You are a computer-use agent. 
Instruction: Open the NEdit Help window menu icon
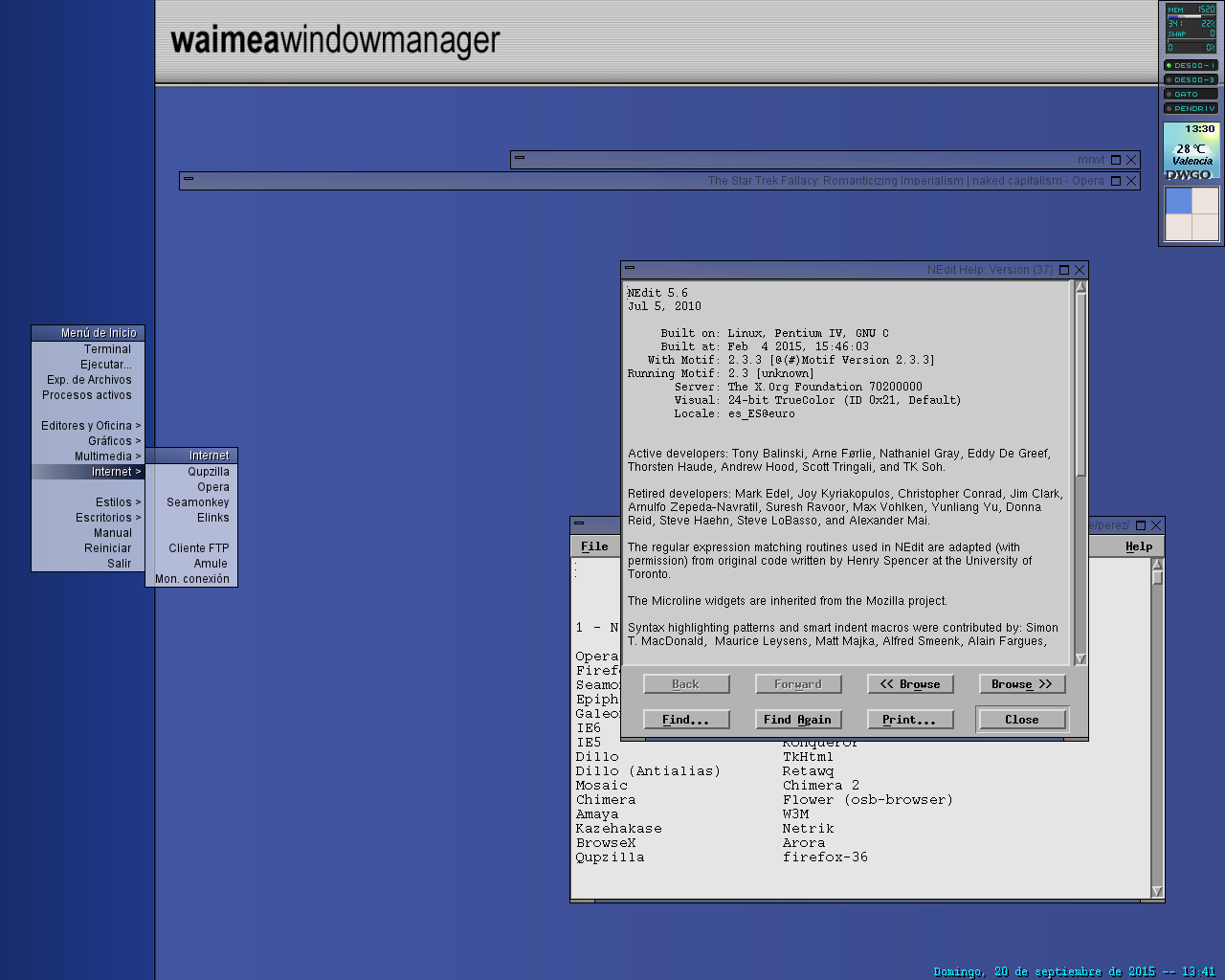pos(630,268)
